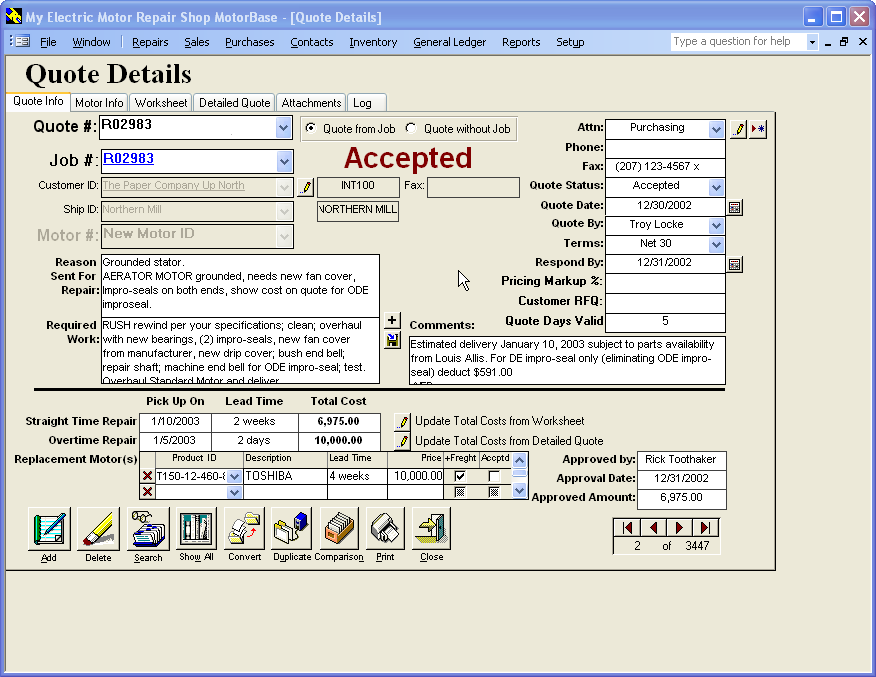The width and height of the screenshot is (876, 677).
Task: Open calendar picker beside Quote Date
Action: click(x=735, y=207)
